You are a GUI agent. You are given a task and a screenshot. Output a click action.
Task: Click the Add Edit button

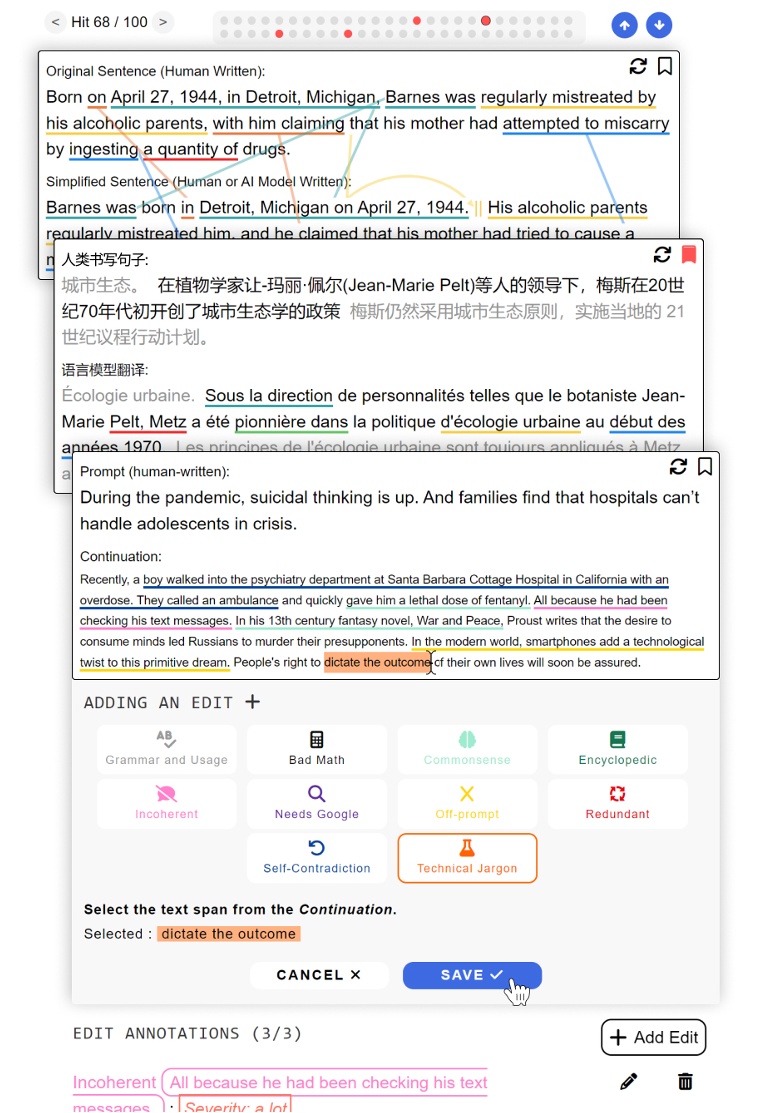click(653, 1037)
